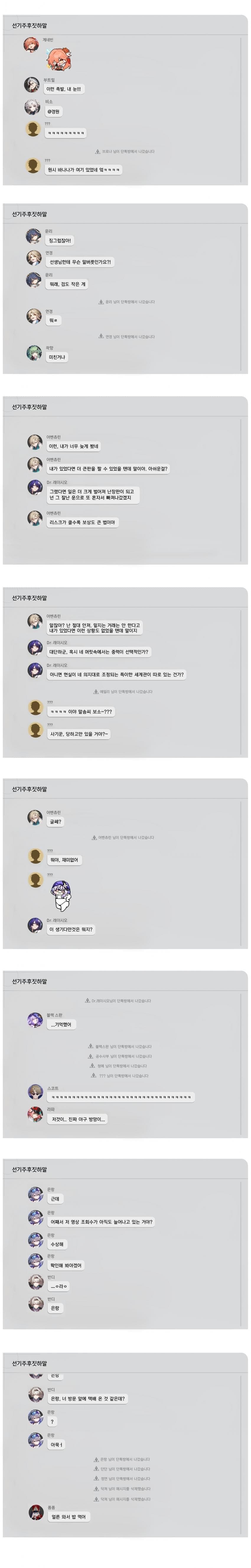Click 반디's '....ㅇ랴ㅇ' message bubble
Viewport: 251px width, 1568px height.
tap(59, 1286)
